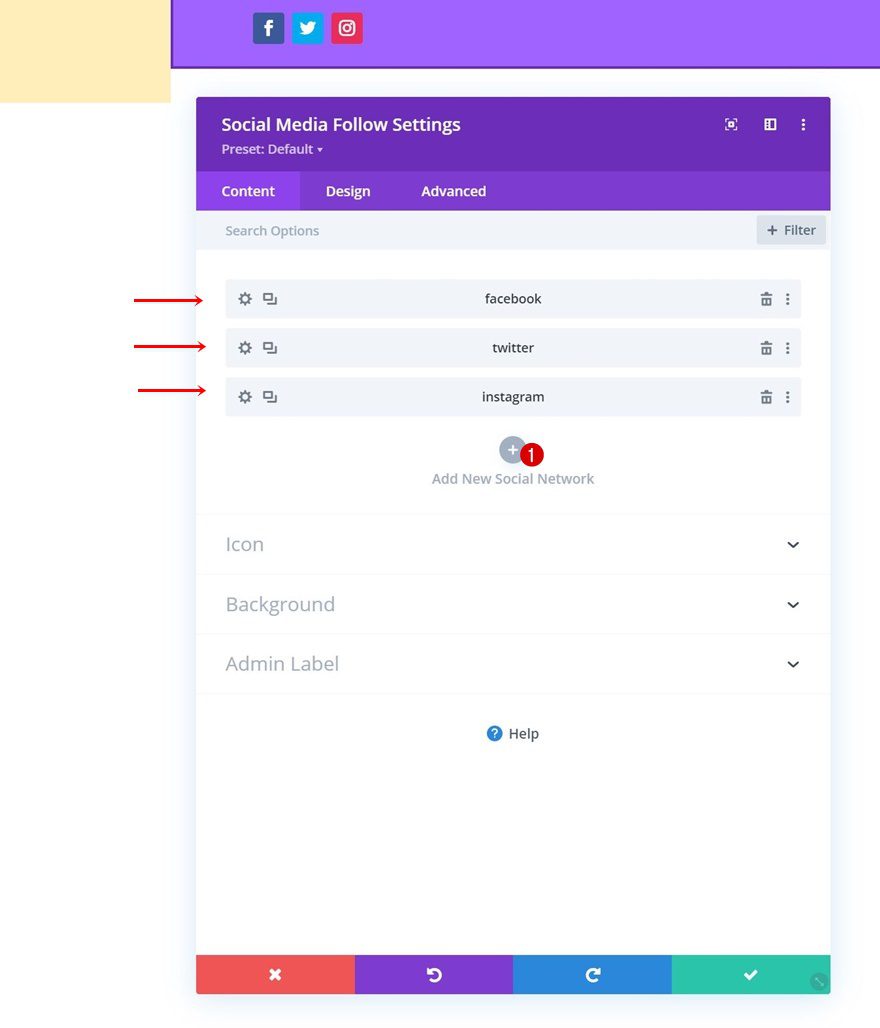Screen dimensions: 880x1028
Task: Discard changes with red X button
Action: [x=275, y=974]
